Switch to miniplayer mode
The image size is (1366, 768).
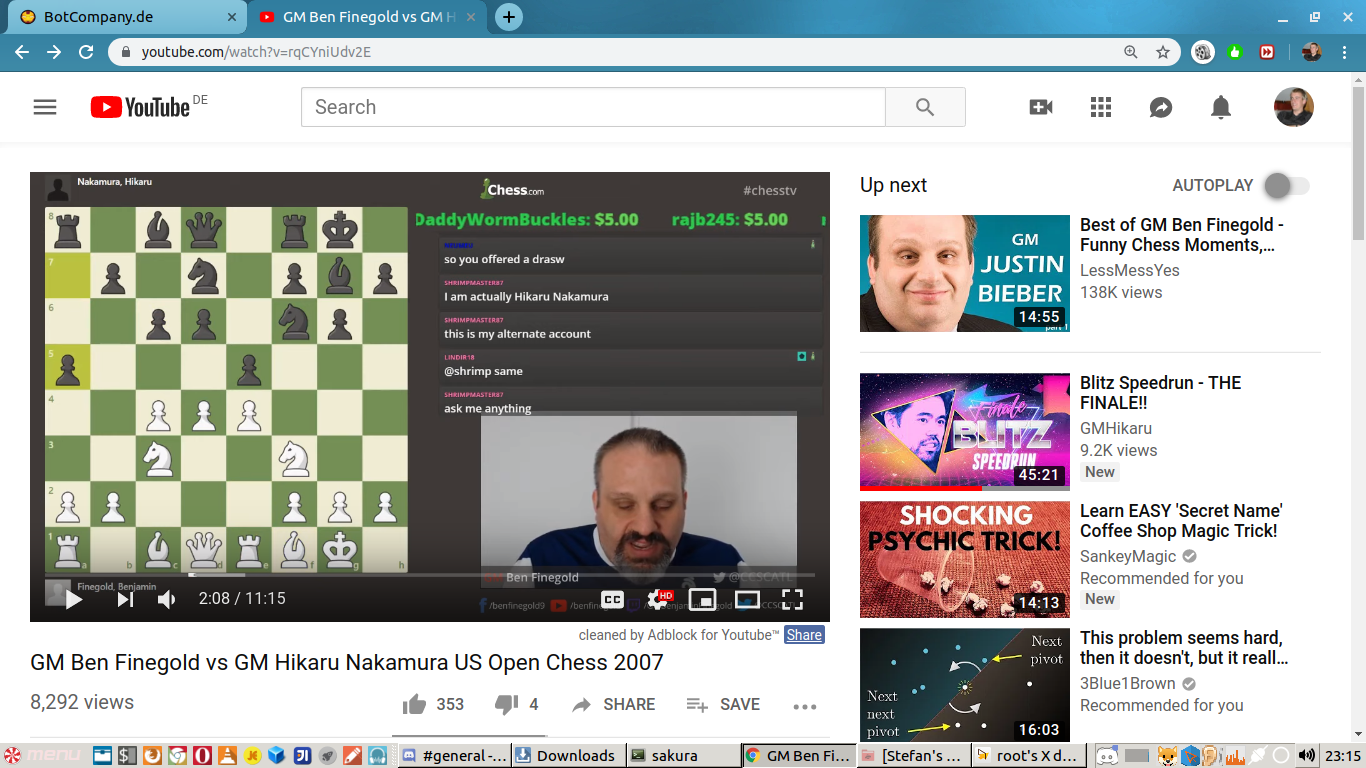702,599
